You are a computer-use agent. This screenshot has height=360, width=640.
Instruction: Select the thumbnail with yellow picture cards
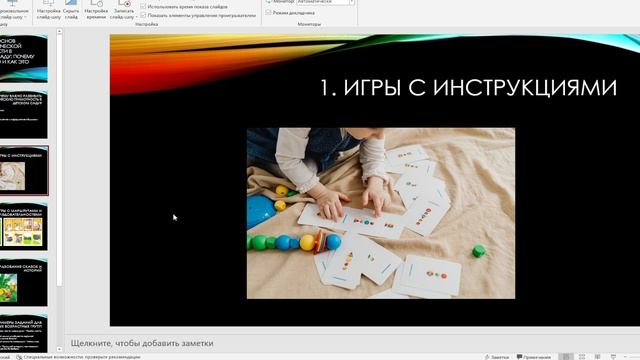pos(24,226)
